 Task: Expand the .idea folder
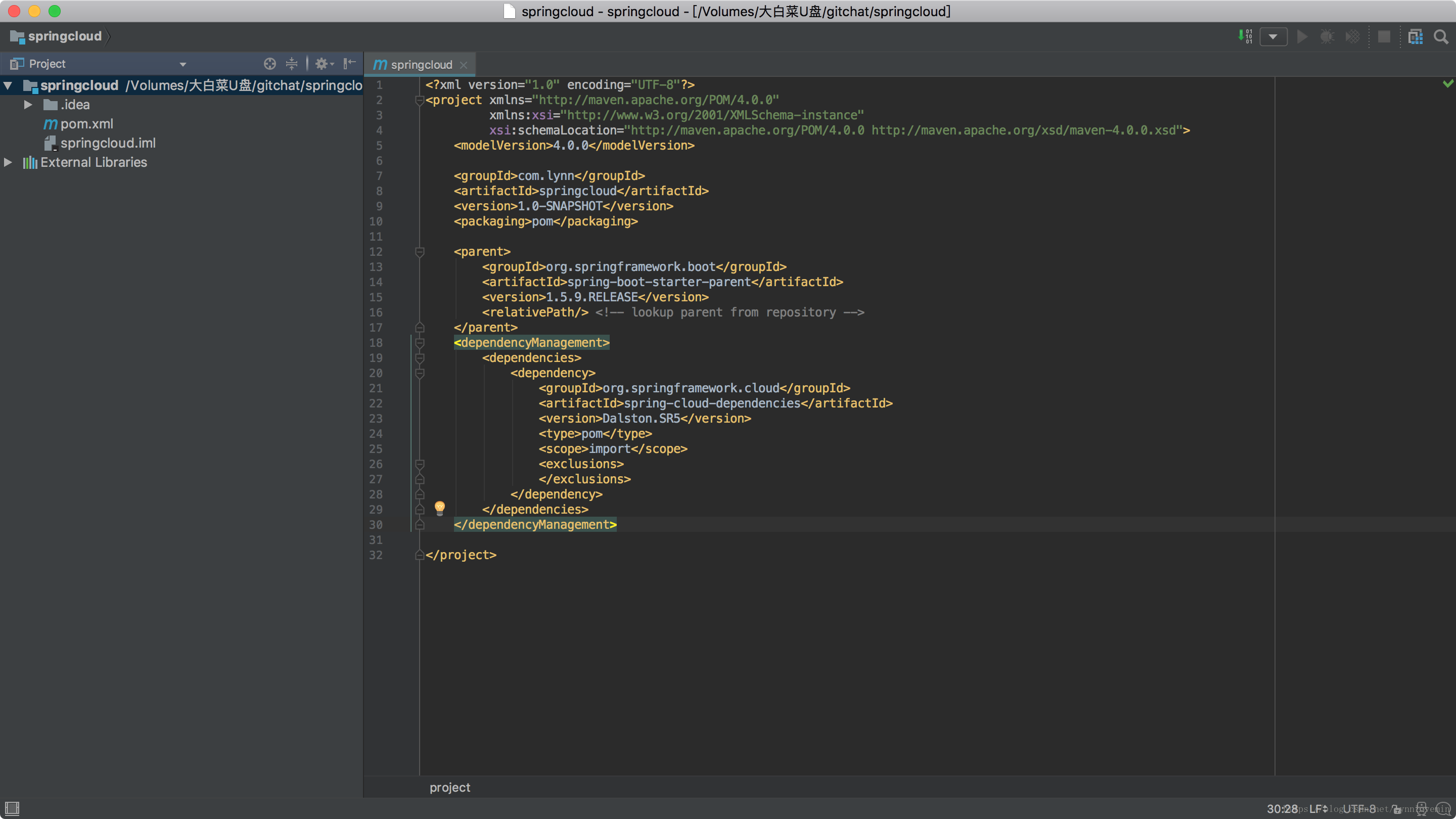[28, 105]
